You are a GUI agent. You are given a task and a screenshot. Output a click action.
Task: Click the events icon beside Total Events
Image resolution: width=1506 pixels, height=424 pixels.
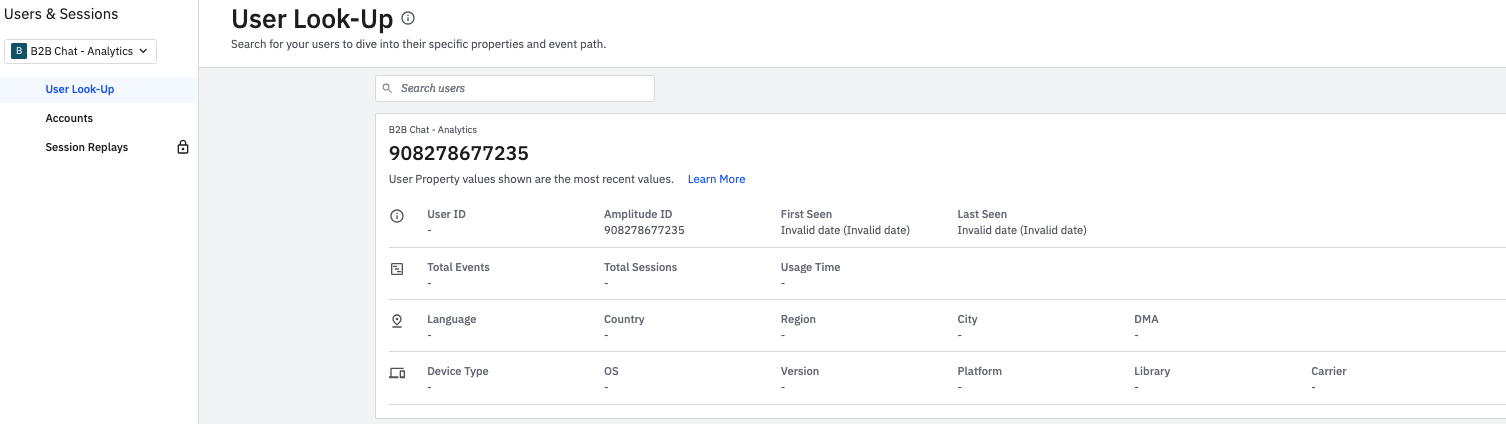point(397,269)
